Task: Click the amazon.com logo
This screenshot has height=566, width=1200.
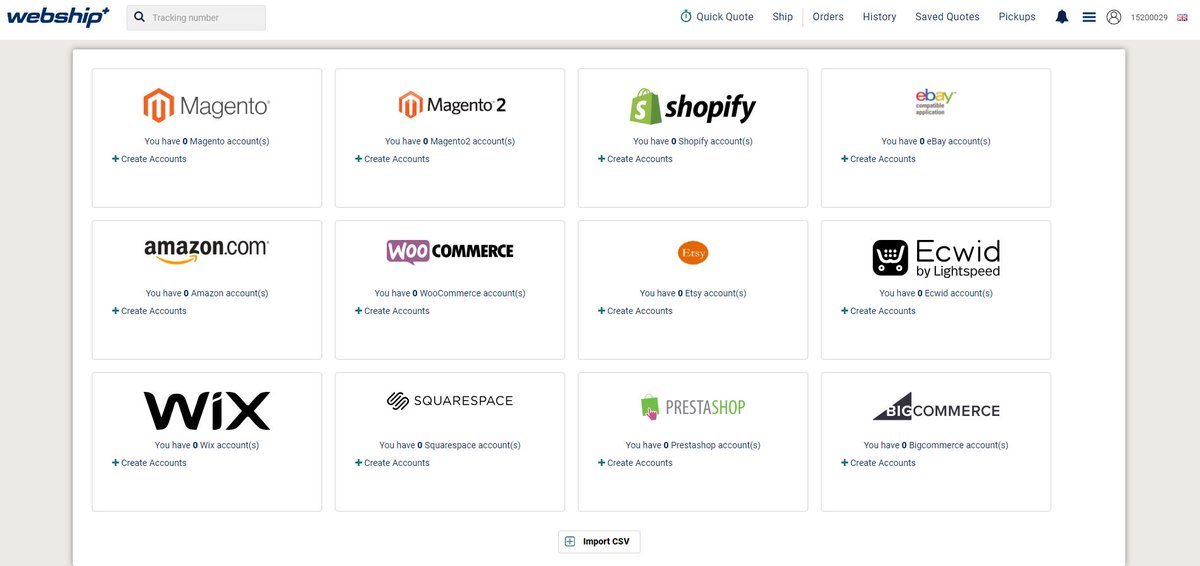Action: [207, 251]
